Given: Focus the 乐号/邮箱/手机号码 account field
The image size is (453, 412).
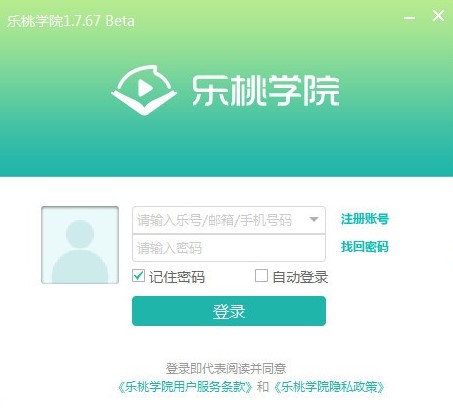Looking at the screenshot, I should point(229,220).
